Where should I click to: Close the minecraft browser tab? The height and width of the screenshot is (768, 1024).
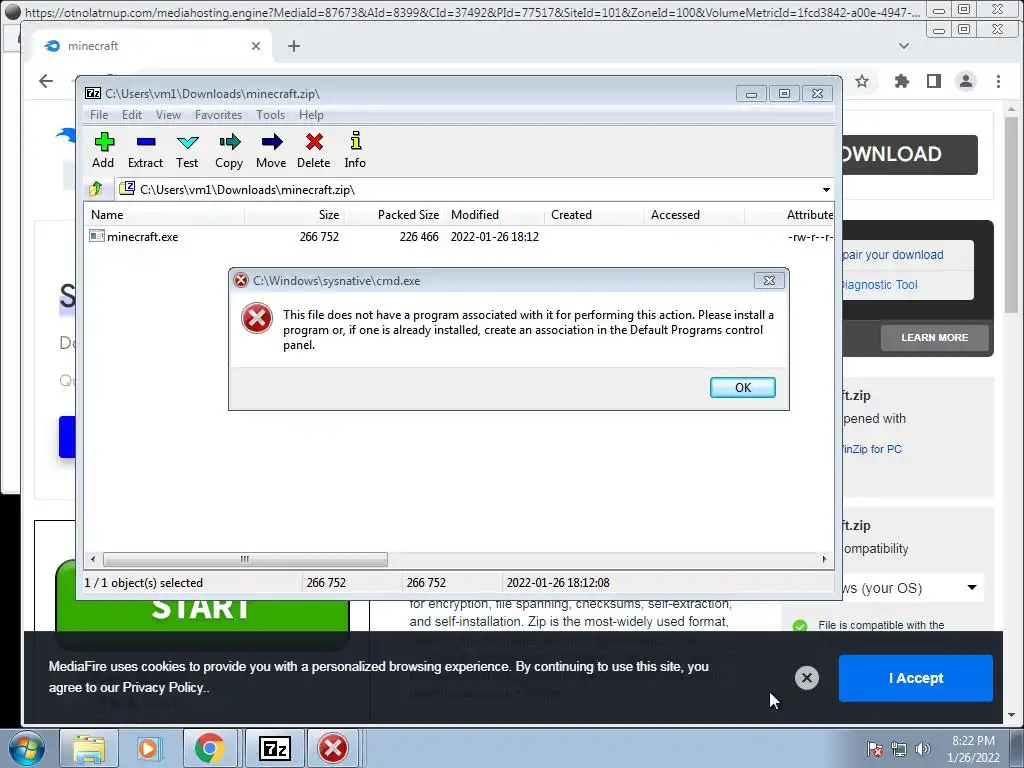pyautogui.click(x=256, y=46)
